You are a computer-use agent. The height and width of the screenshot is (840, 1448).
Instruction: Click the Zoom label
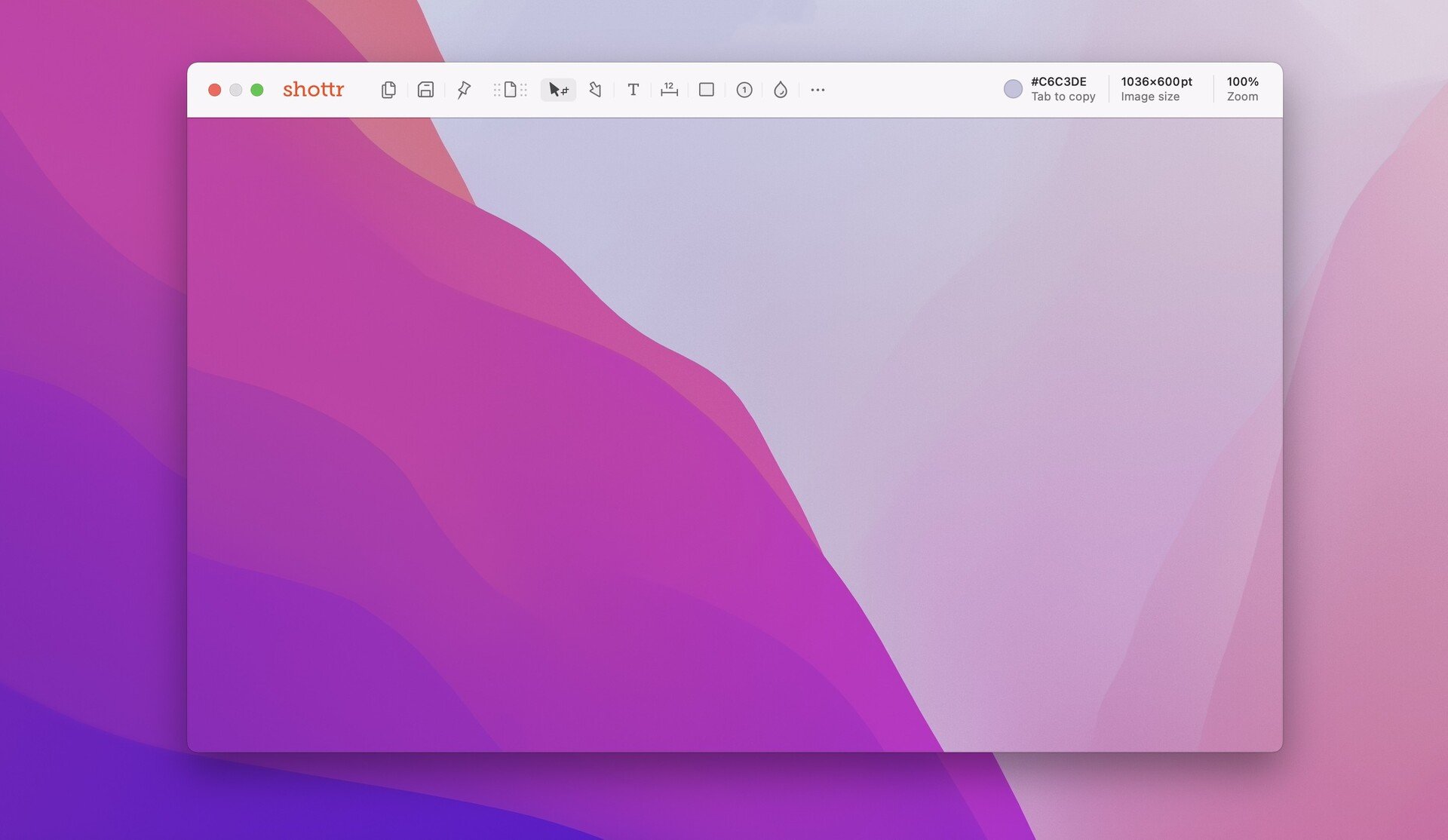point(1242,97)
